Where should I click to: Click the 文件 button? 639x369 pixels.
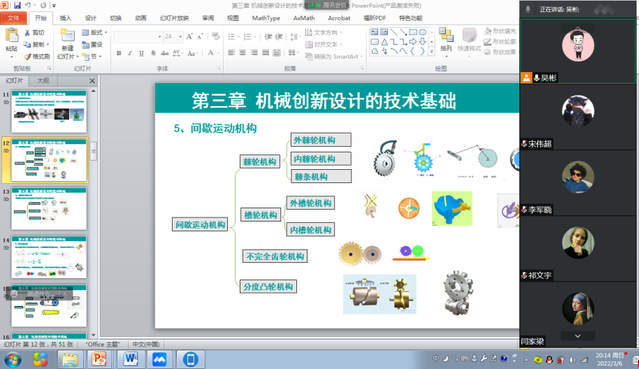coord(13,18)
